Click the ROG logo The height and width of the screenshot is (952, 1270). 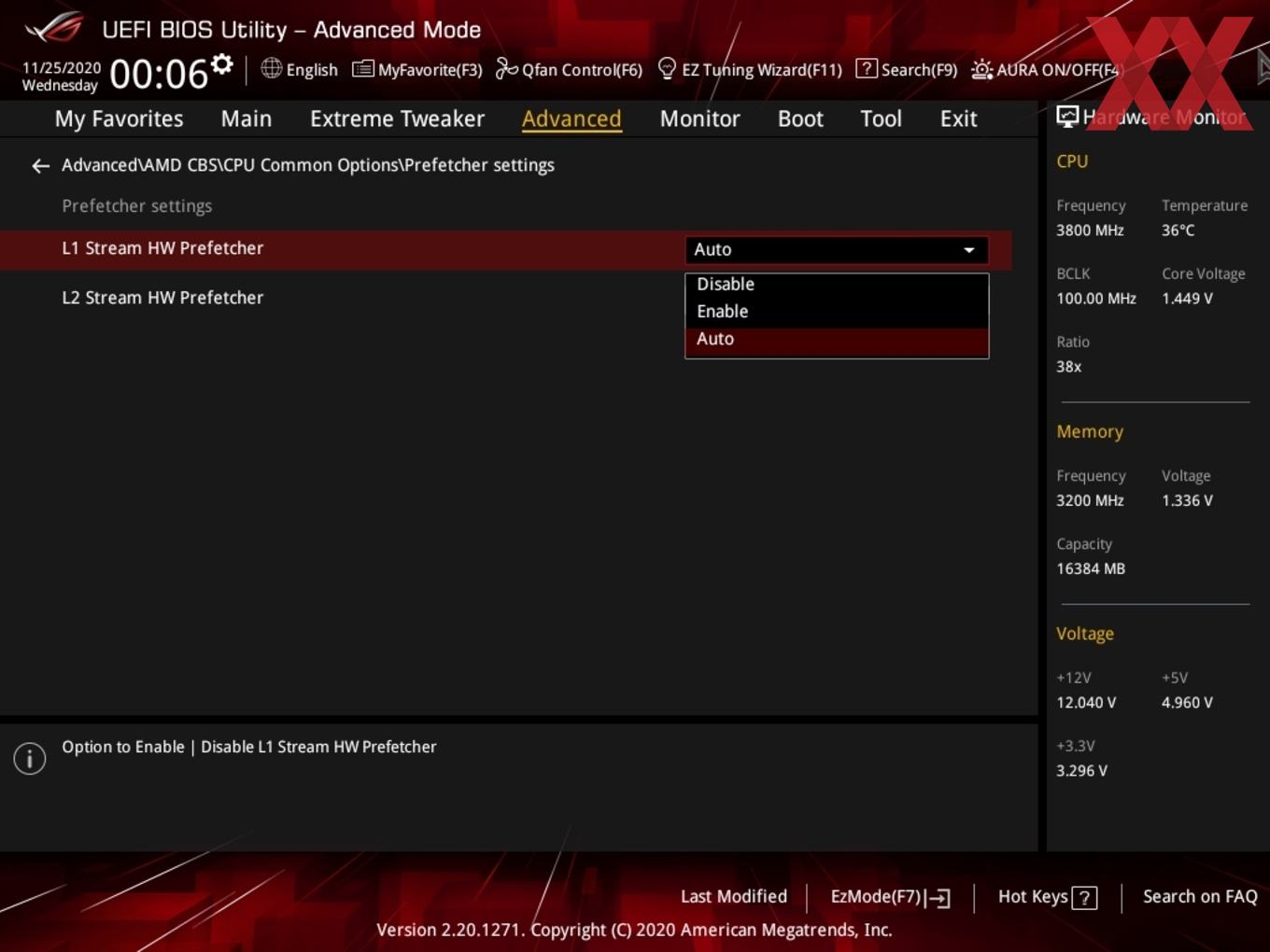pyautogui.click(x=54, y=28)
